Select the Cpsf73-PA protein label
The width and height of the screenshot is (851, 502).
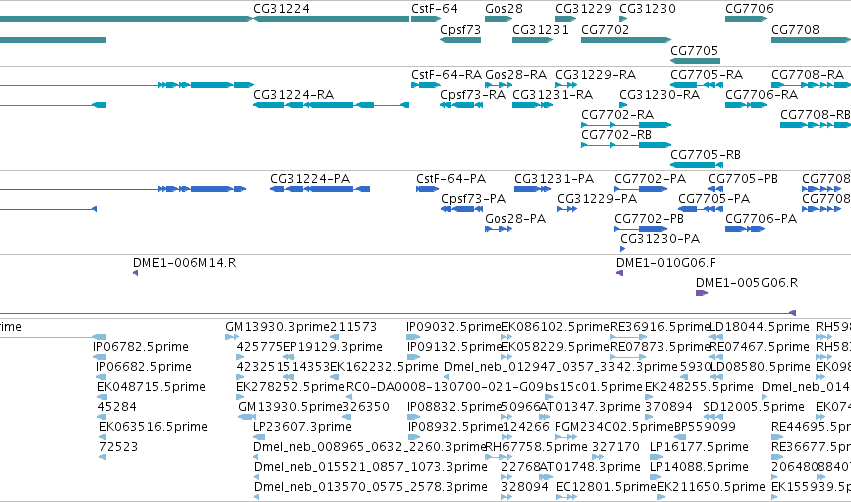point(473,199)
